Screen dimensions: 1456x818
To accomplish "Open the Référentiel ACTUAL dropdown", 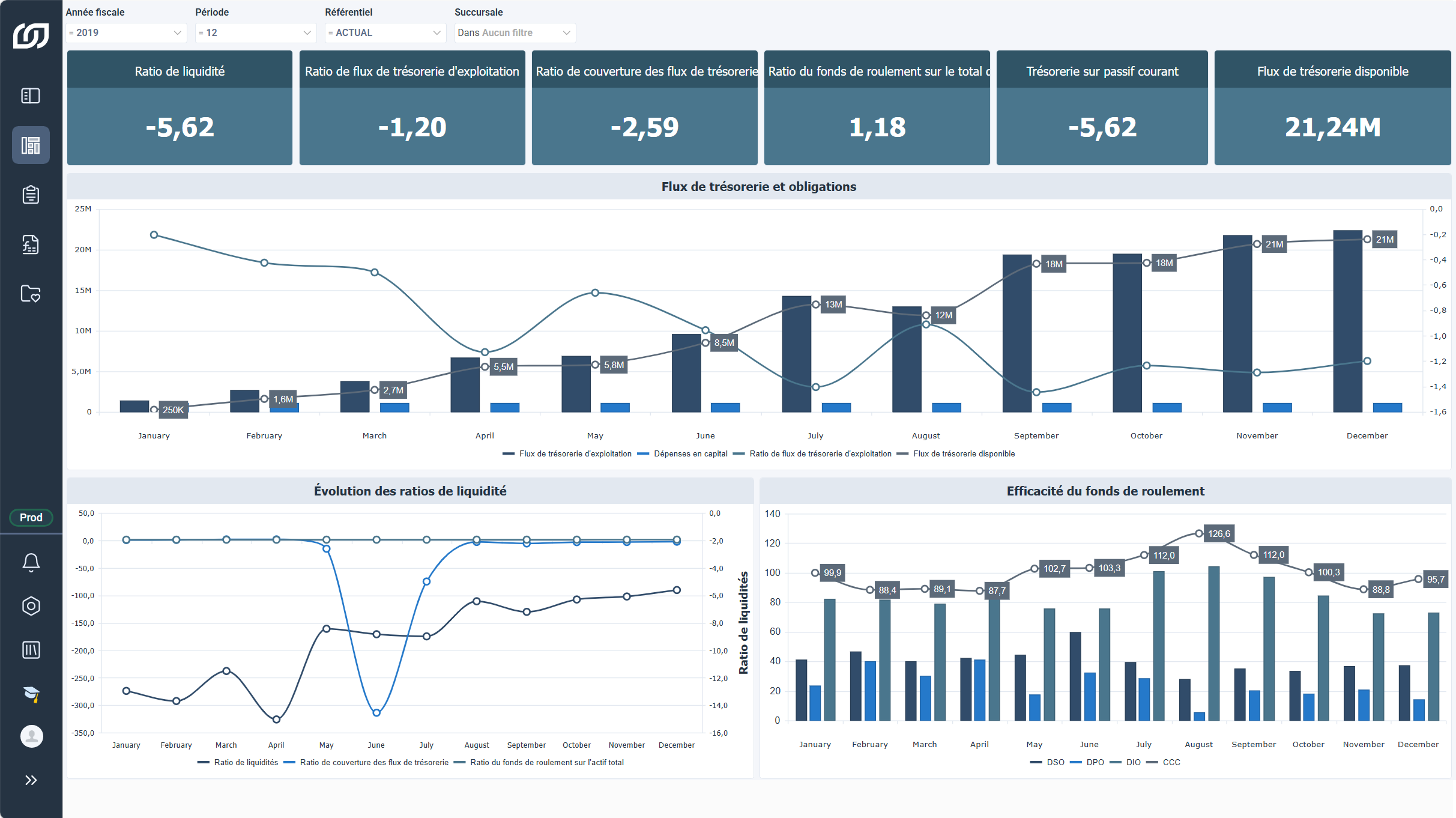I will tap(385, 32).
